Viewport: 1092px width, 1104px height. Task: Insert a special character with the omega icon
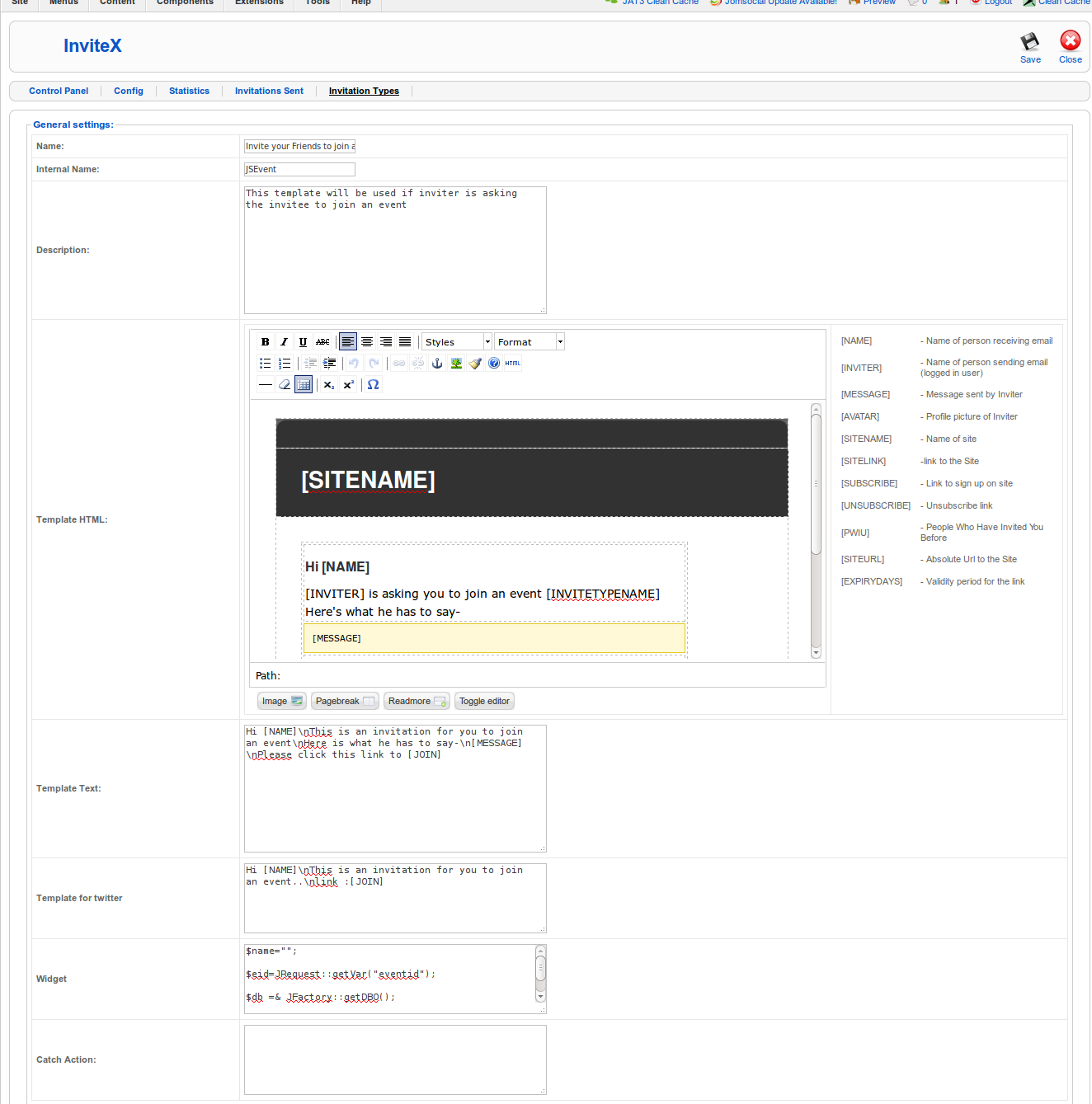(x=373, y=384)
